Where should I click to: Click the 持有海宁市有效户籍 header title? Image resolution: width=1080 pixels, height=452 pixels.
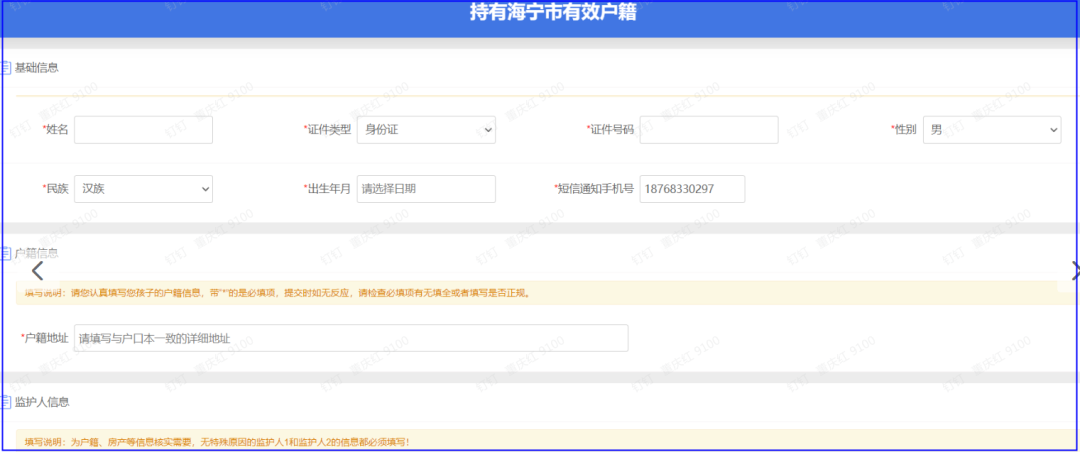(553, 12)
